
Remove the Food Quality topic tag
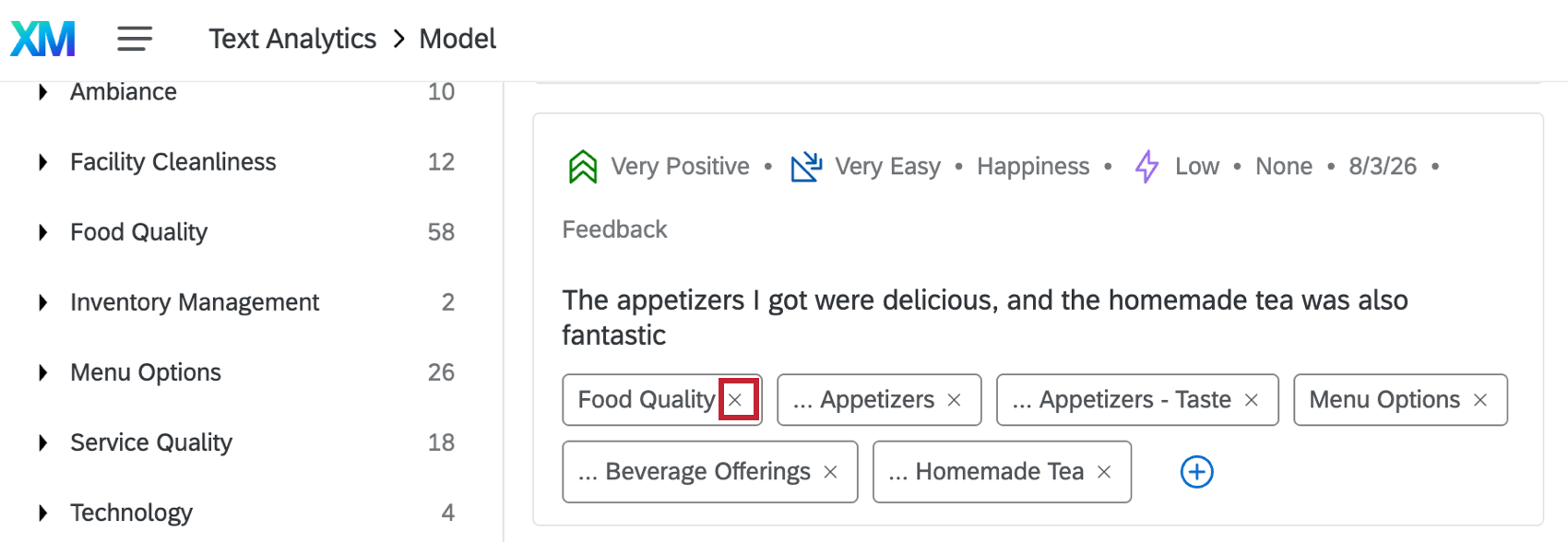(735, 400)
